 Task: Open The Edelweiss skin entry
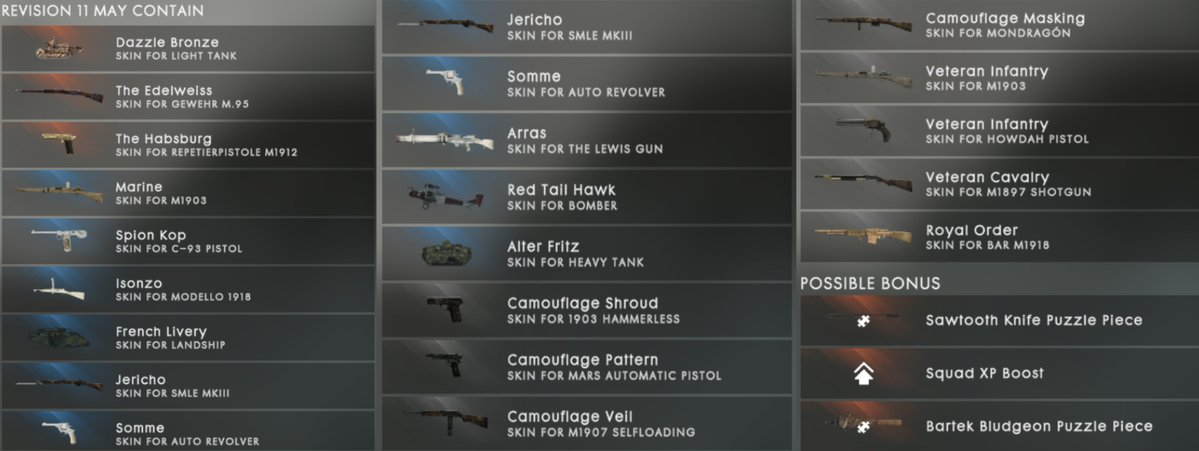click(x=188, y=96)
